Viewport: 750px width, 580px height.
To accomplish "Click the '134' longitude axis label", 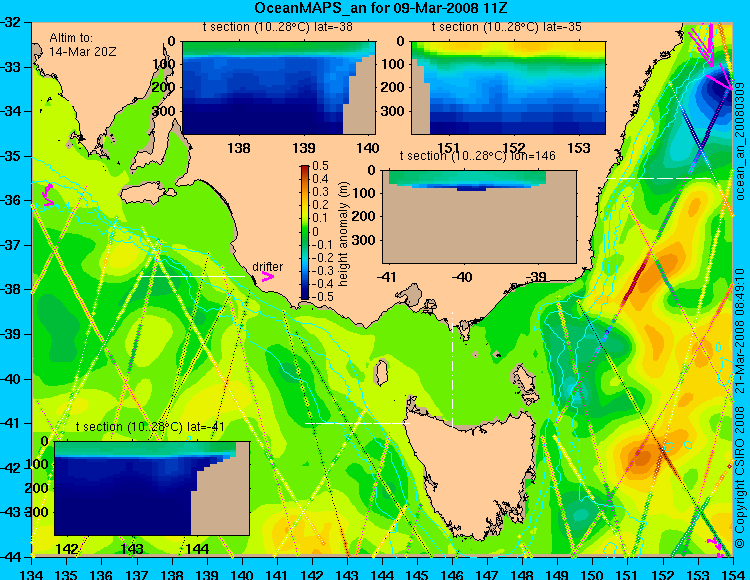I will 32,574.
